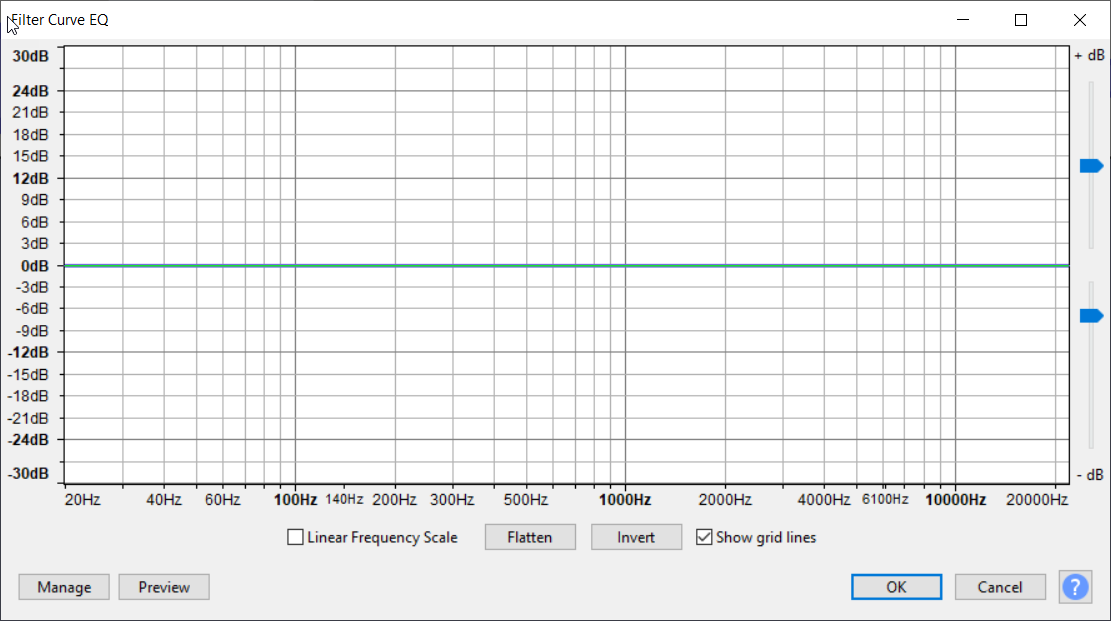Close the Filter Curve EQ window
1111x621 pixels.
[x=1080, y=20]
